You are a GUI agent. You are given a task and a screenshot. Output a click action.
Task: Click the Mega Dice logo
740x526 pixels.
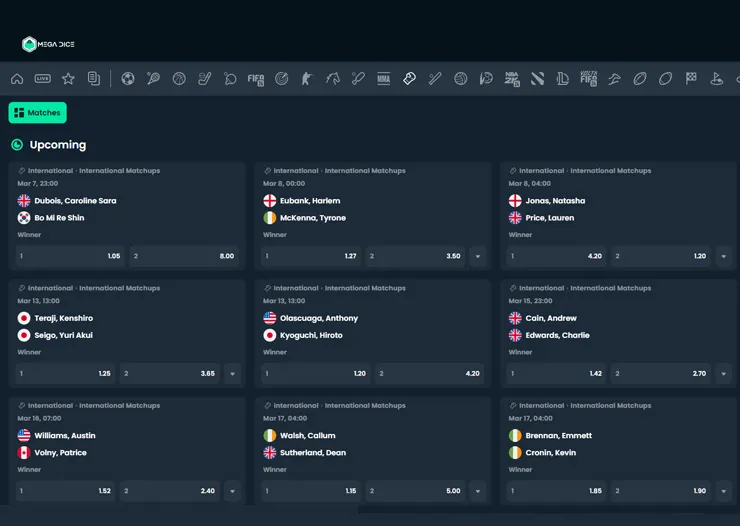click(x=49, y=44)
